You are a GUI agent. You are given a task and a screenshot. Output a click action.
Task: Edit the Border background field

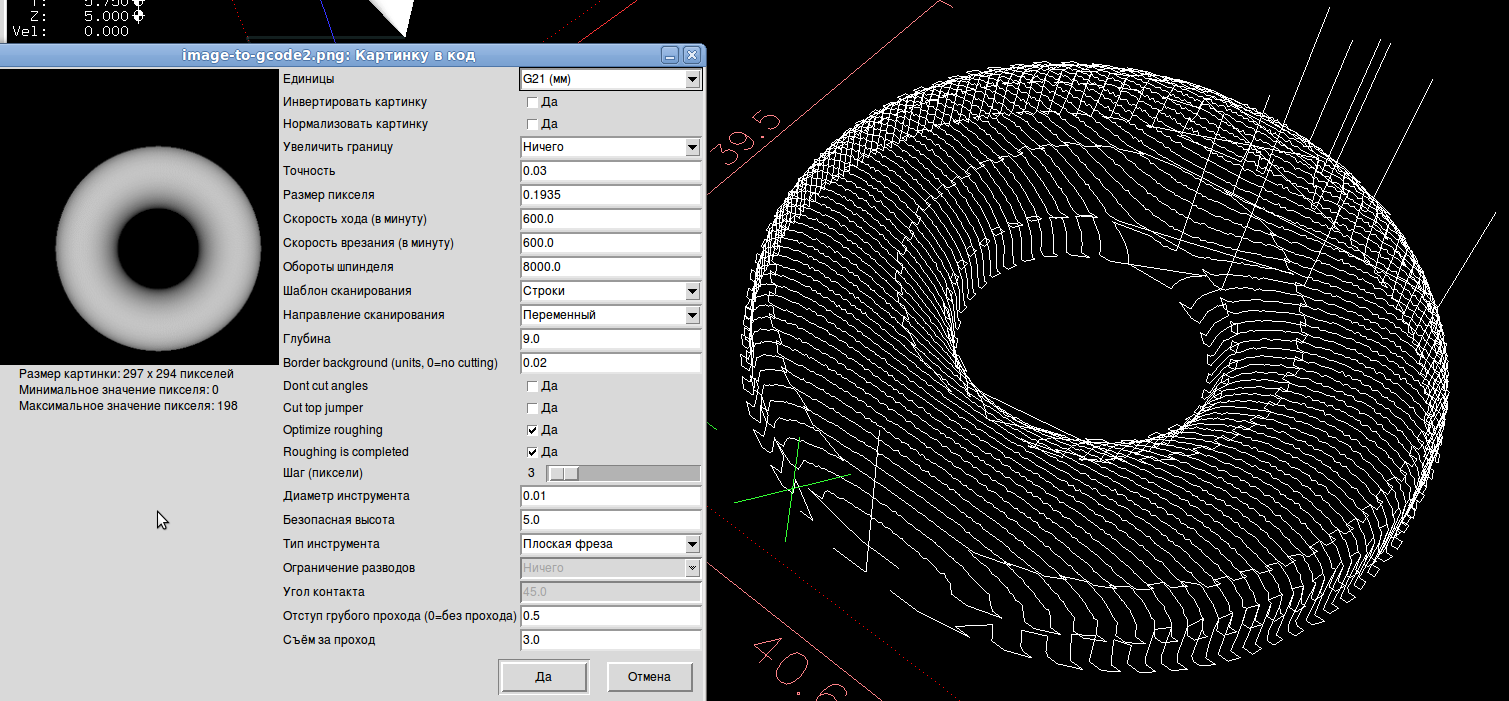610,363
